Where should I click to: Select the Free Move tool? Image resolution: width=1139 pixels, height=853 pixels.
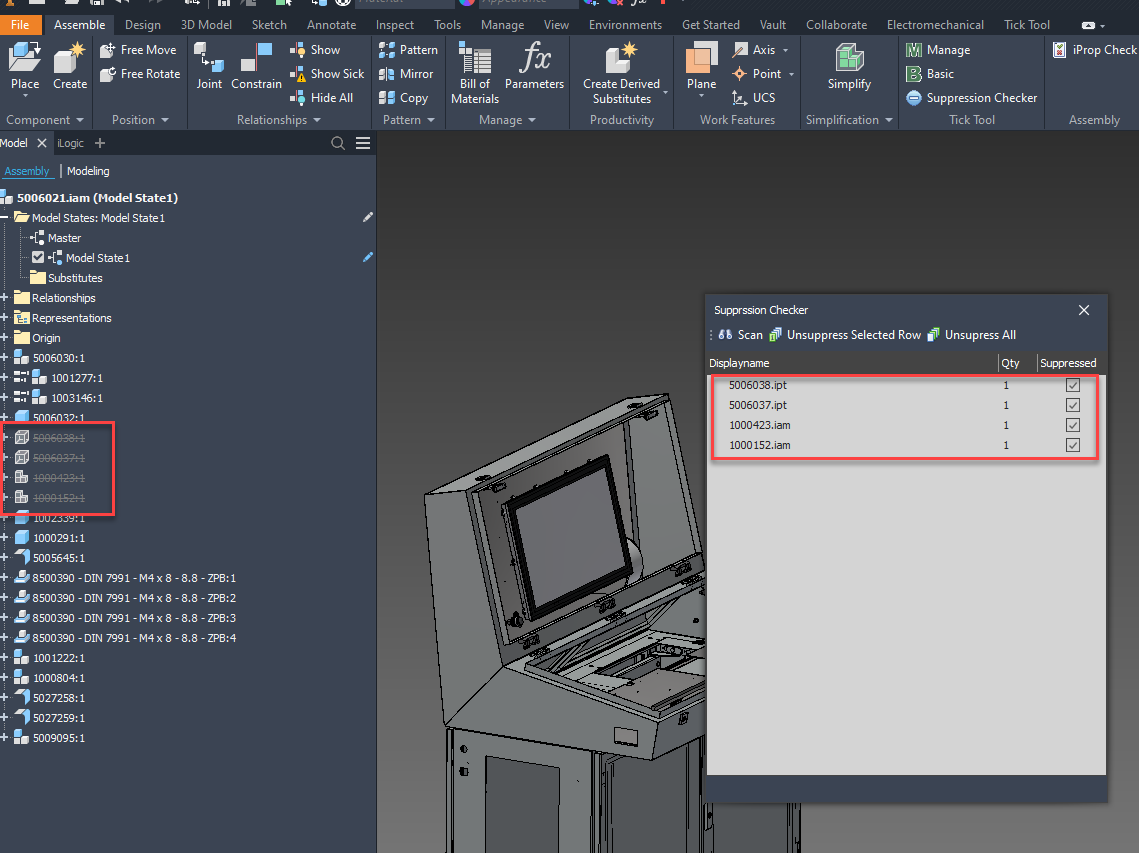(138, 49)
